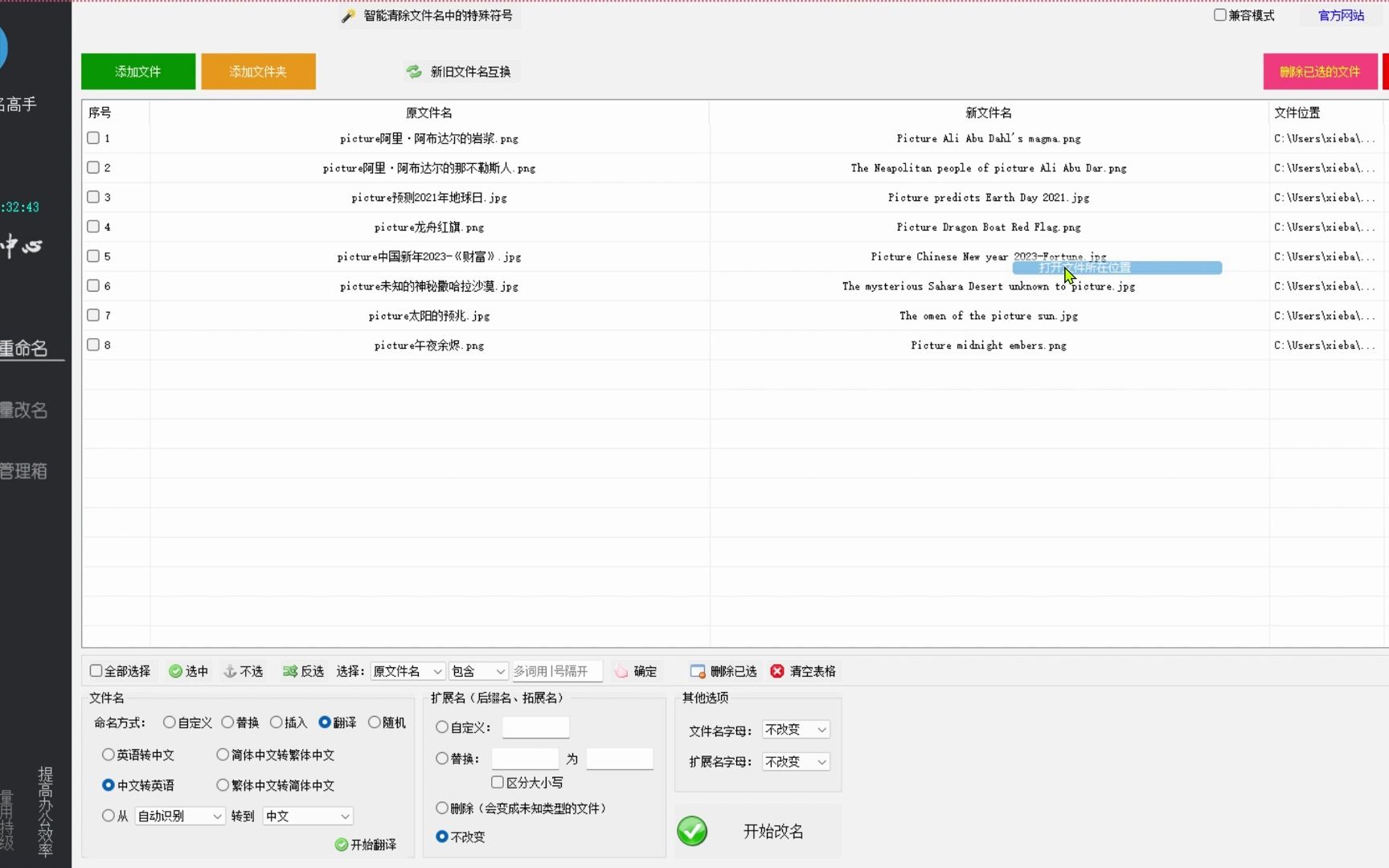Toggle the 区分大小写 checkbox
Screen dimensions: 1389x868
498,782
